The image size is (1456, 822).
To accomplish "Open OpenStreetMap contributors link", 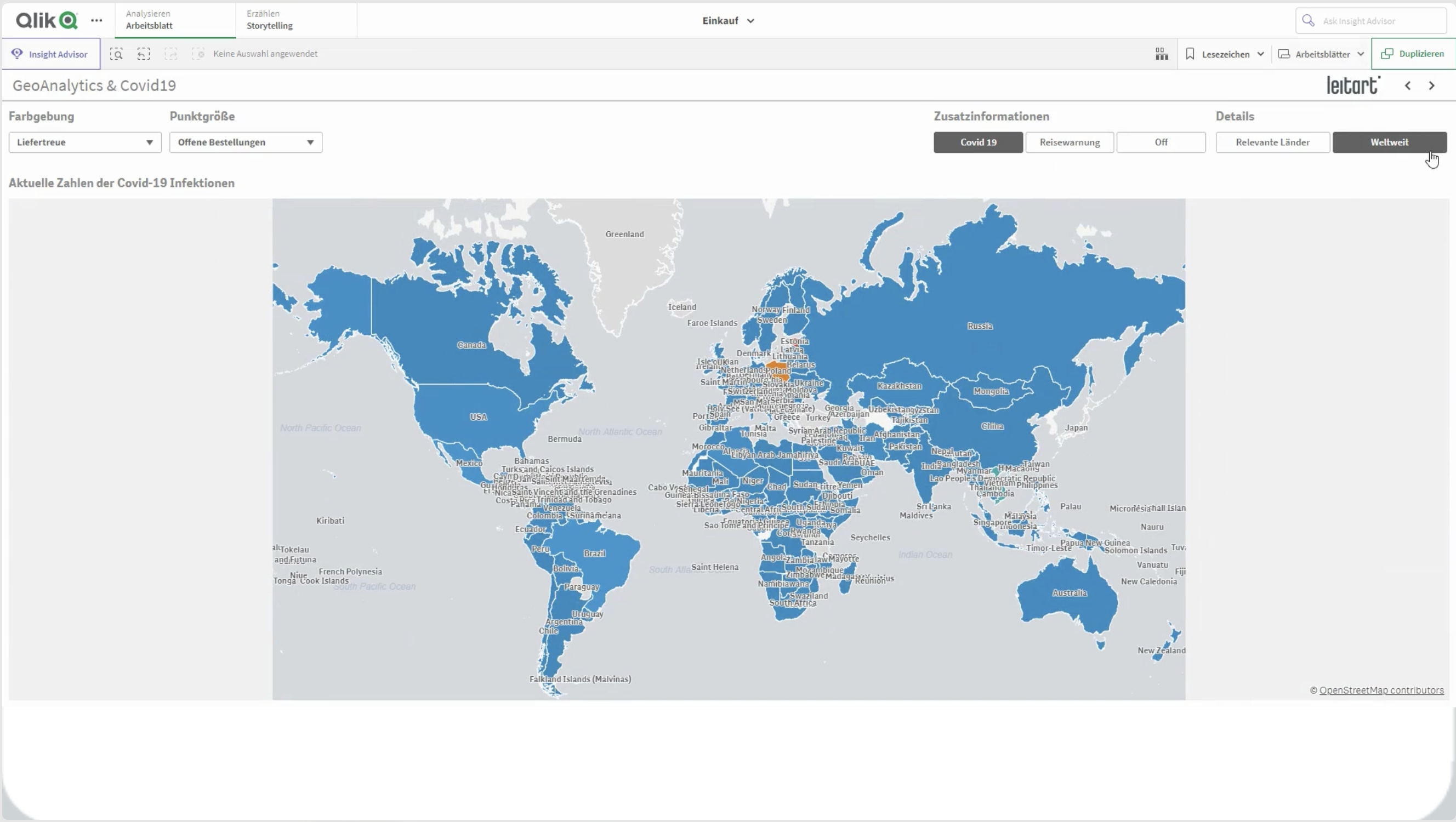I will [1381, 690].
